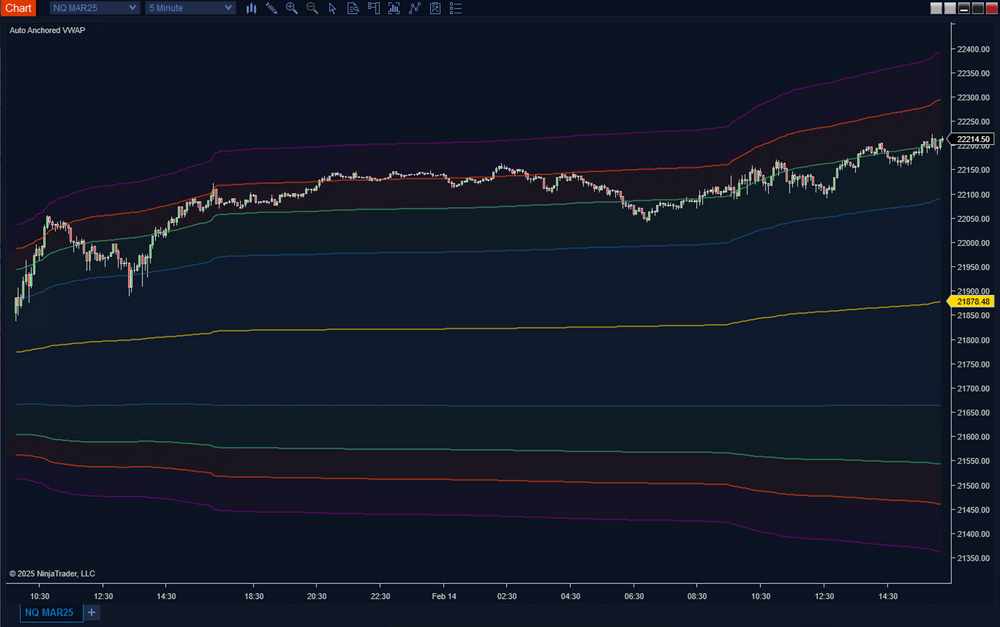Open the Indicators icon
This screenshot has width=1000, height=627.
[x=394, y=8]
